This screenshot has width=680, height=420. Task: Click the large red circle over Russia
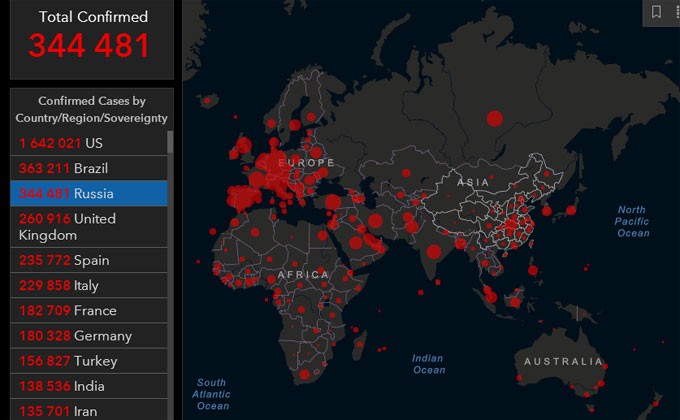[x=494, y=118]
